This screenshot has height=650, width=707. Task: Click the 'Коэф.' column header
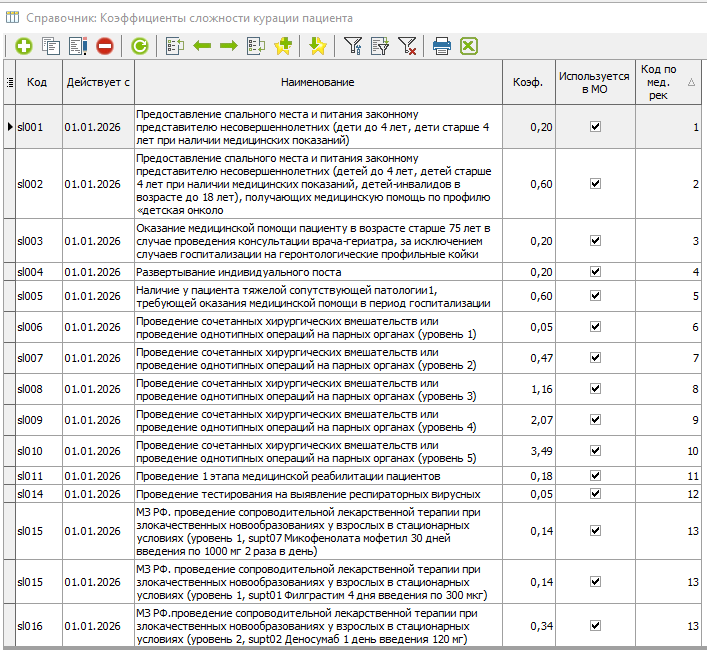tap(528, 82)
